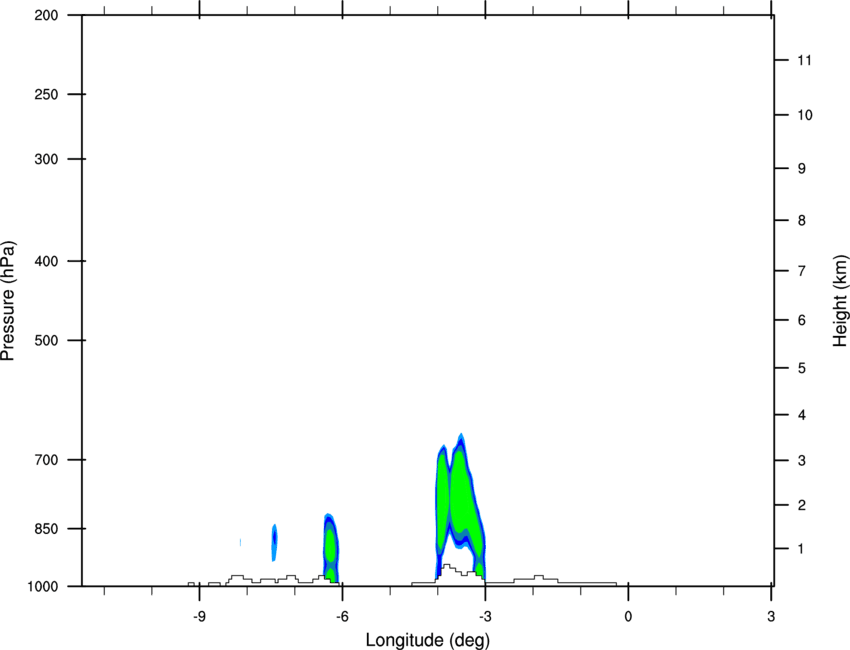Click the 7 km height label
Image resolution: width=850 pixels, height=650 pixels.
pos(802,271)
